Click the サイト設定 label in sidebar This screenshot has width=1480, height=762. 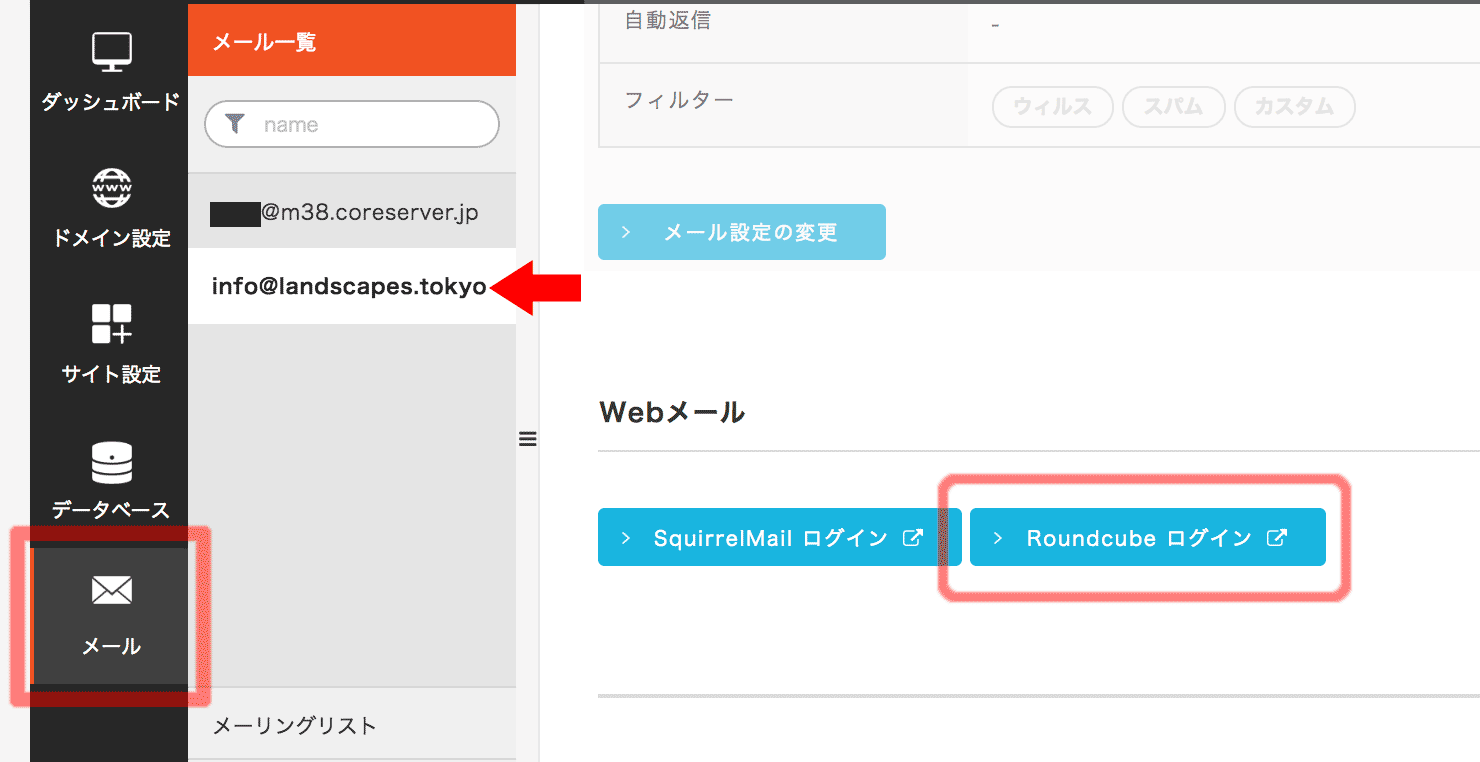pyautogui.click(x=111, y=375)
